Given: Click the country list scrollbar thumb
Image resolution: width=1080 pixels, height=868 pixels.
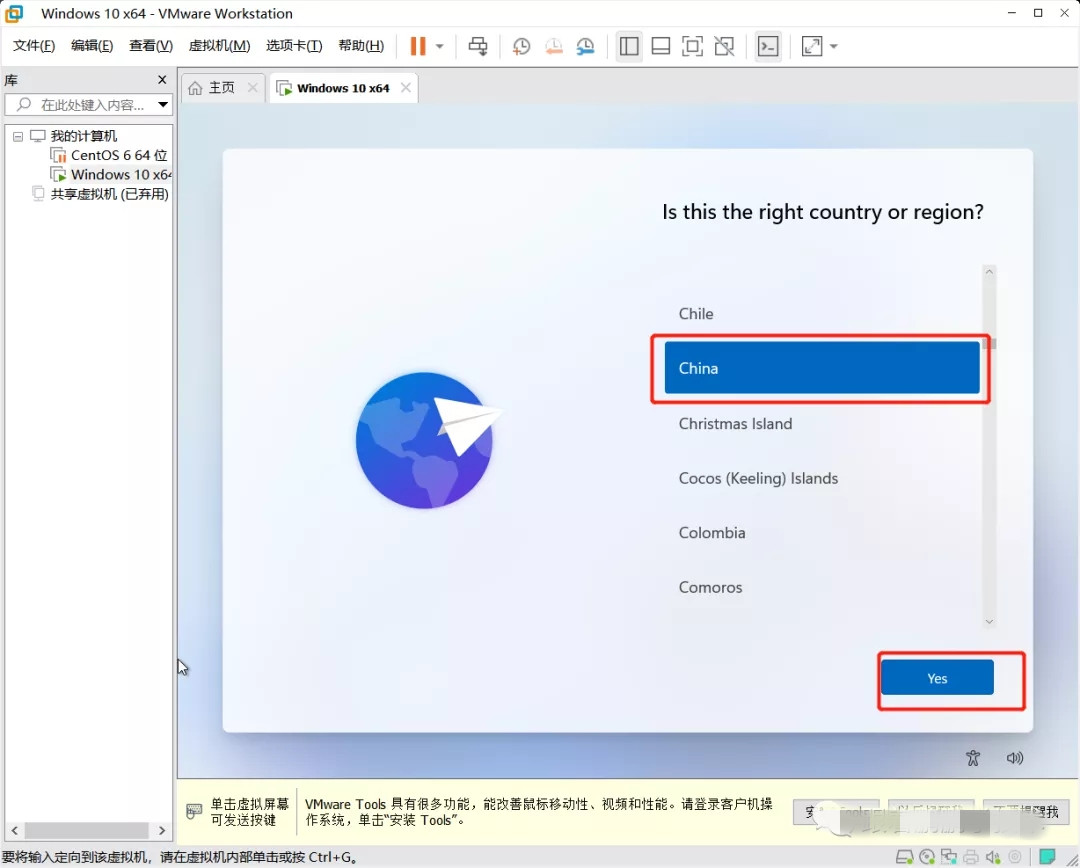Looking at the screenshot, I should click(989, 344).
